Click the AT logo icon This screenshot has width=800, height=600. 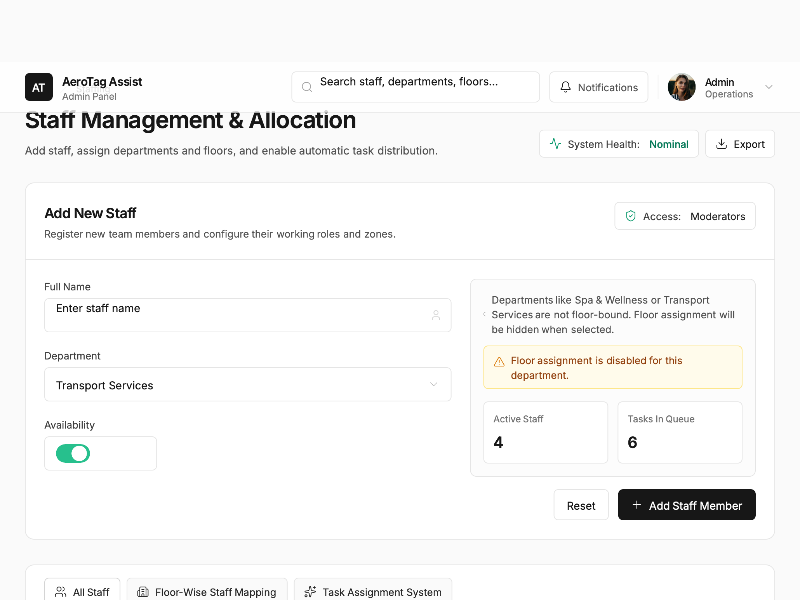[38, 87]
